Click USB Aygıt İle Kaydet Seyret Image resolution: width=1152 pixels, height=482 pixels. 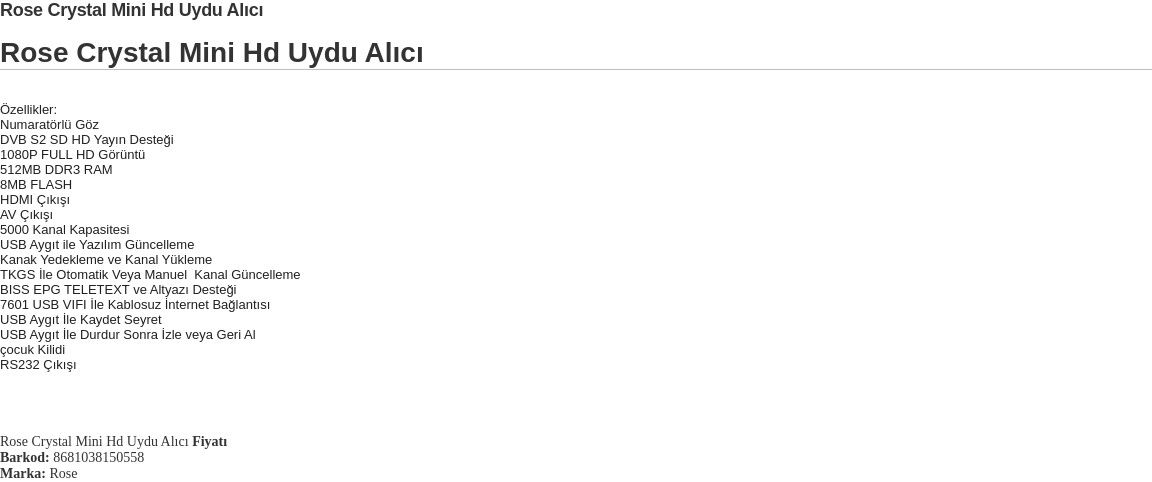81,320
